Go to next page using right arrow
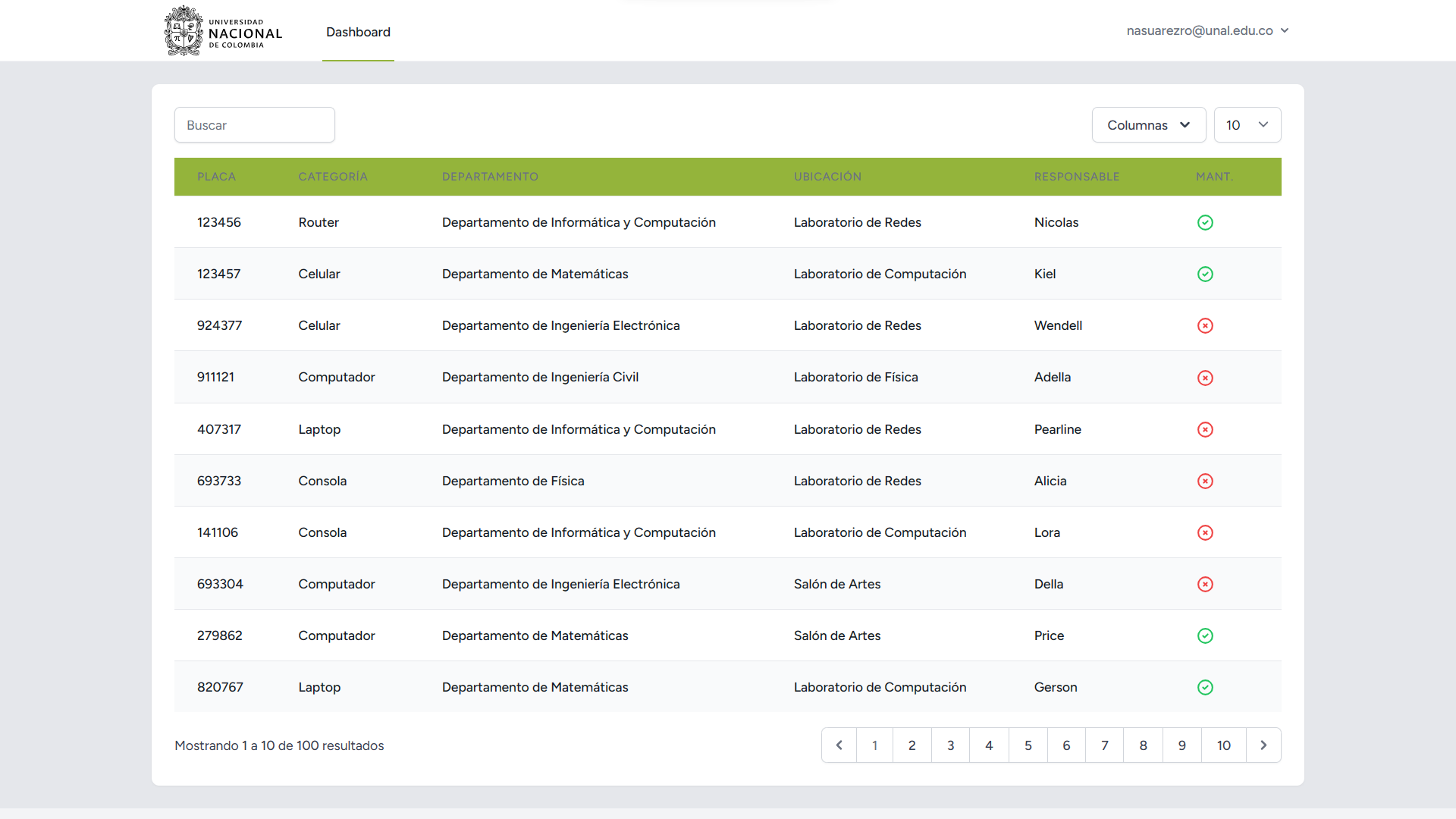This screenshot has width=1456, height=819. coord(1263,745)
